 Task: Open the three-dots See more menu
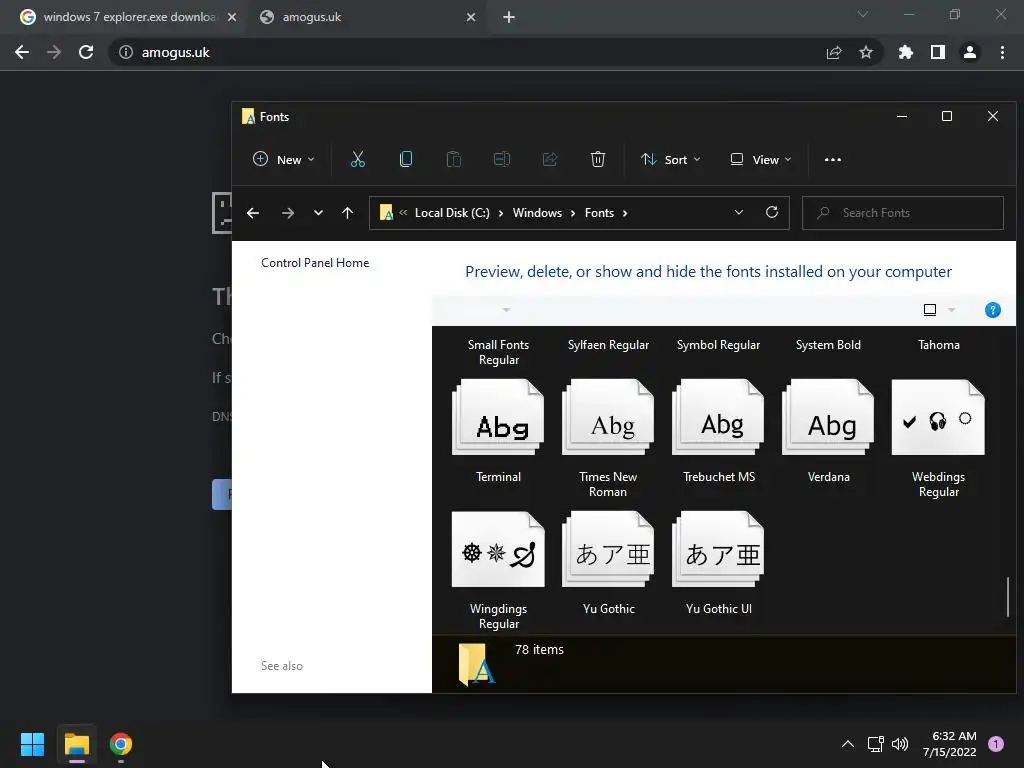point(833,159)
